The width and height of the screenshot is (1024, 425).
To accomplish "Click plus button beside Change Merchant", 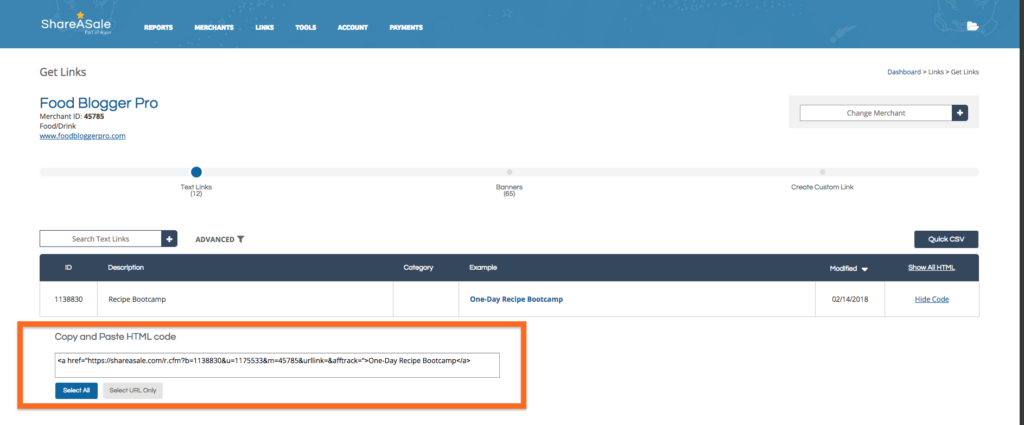I will click(960, 113).
